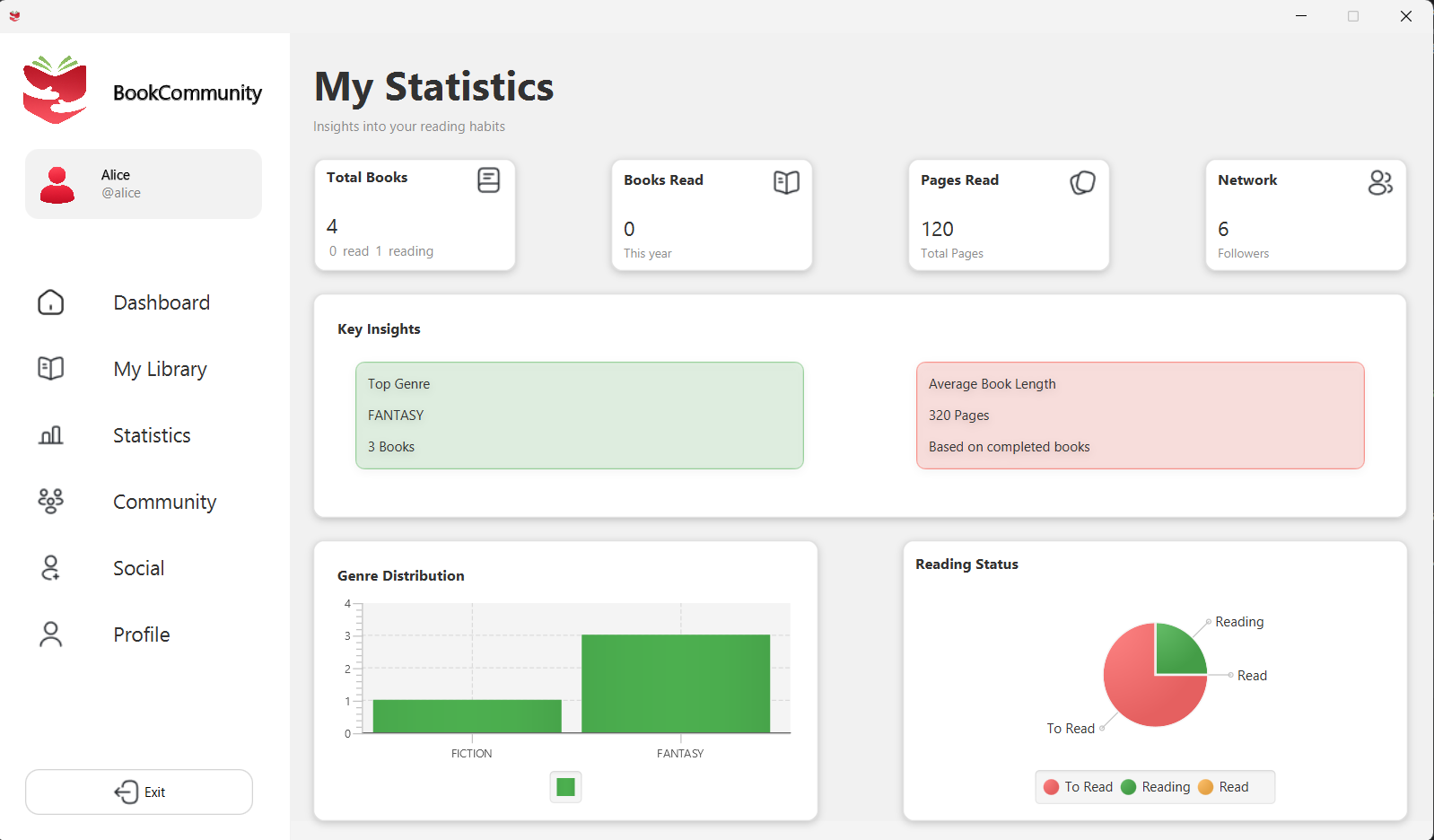
Task: Click the Average Book Length card
Action: click(1140, 416)
